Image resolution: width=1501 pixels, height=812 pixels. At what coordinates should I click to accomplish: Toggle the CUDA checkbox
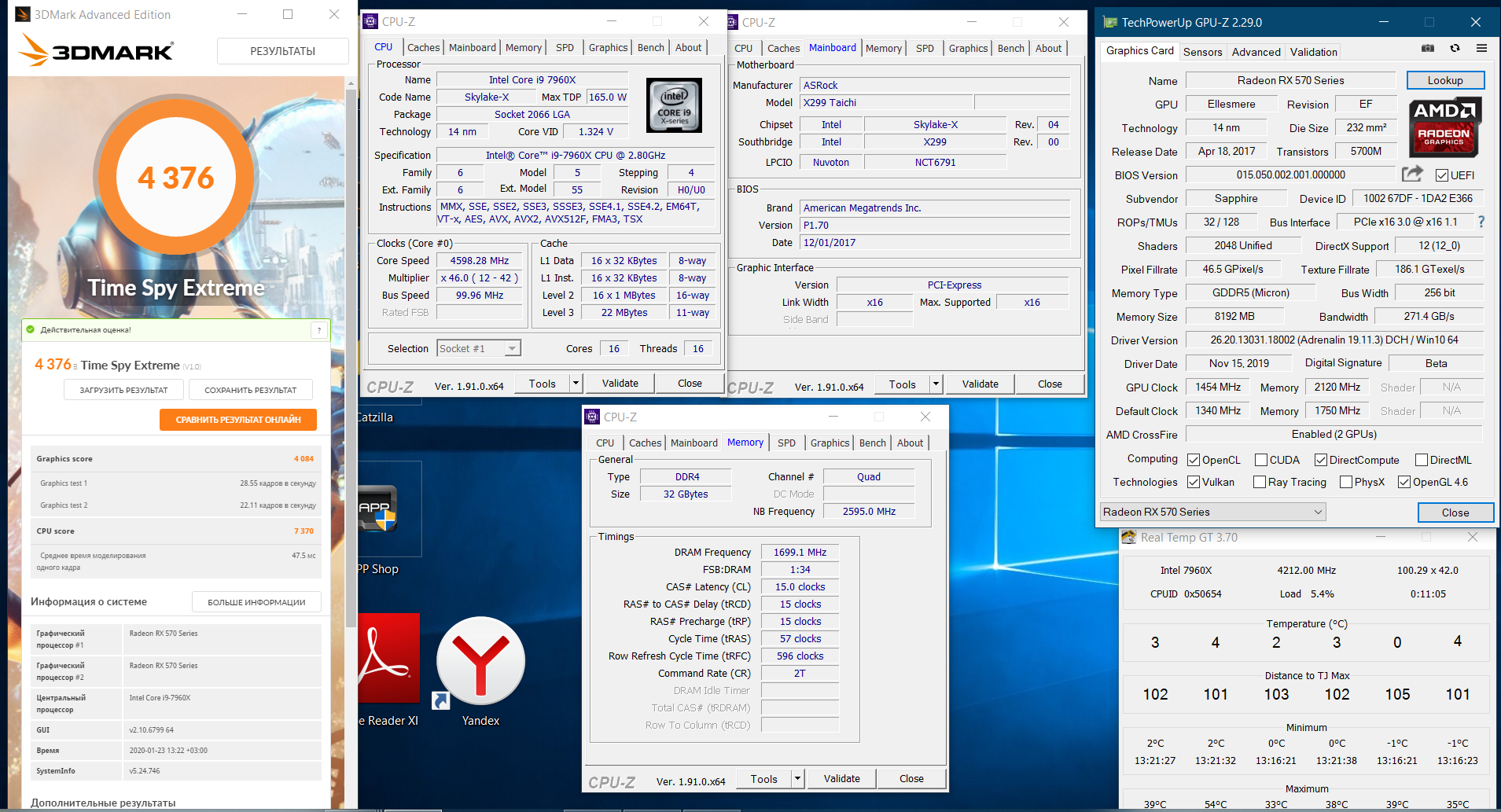point(1261,460)
